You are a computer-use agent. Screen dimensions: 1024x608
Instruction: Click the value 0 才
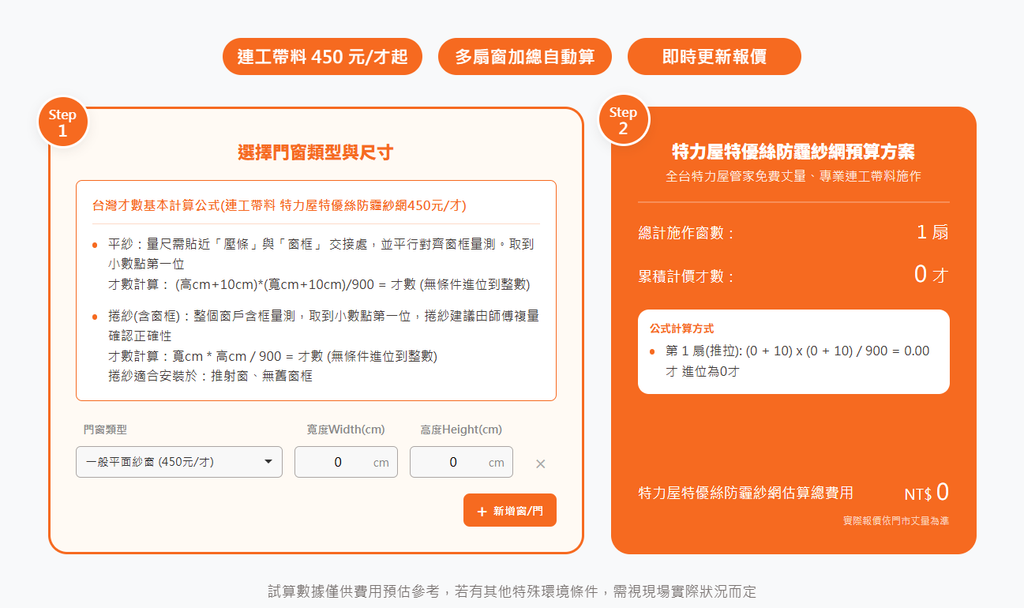pyautogui.click(x=931, y=274)
